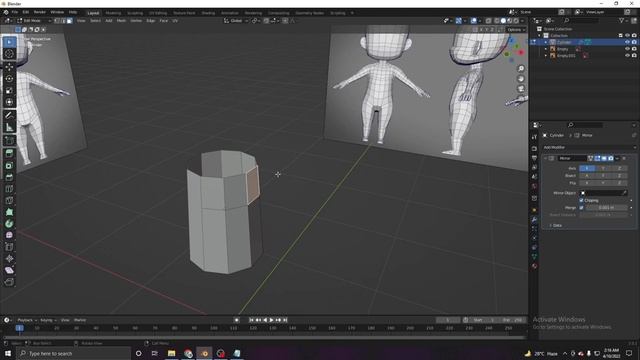The height and width of the screenshot is (360, 640).
Task: Toggle X-ray viewport display
Action: tap(489, 20)
